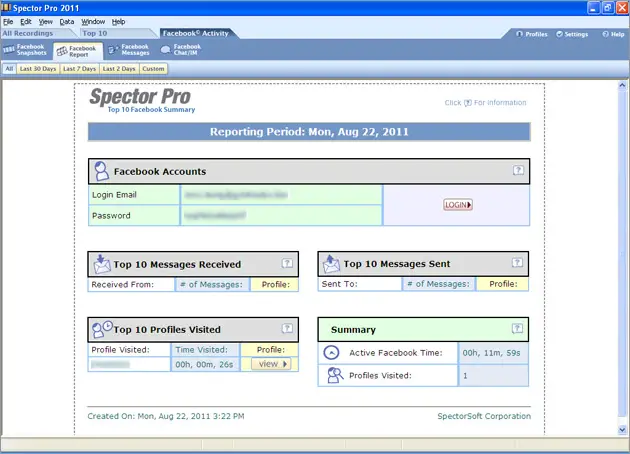Filter by Last 7 Days
Image resolution: width=630 pixels, height=454 pixels.
pyautogui.click(x=80, y=69)
